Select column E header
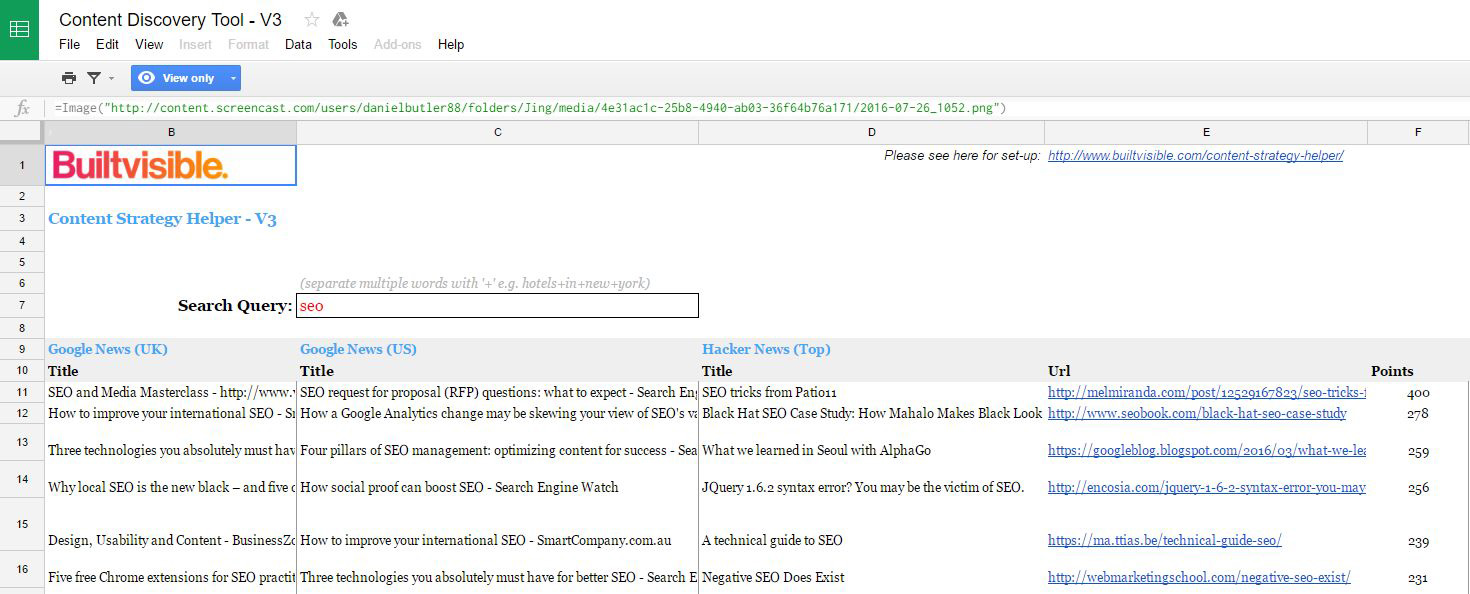The width and height of the screenshot is (1470, 594). [1206, 132]
